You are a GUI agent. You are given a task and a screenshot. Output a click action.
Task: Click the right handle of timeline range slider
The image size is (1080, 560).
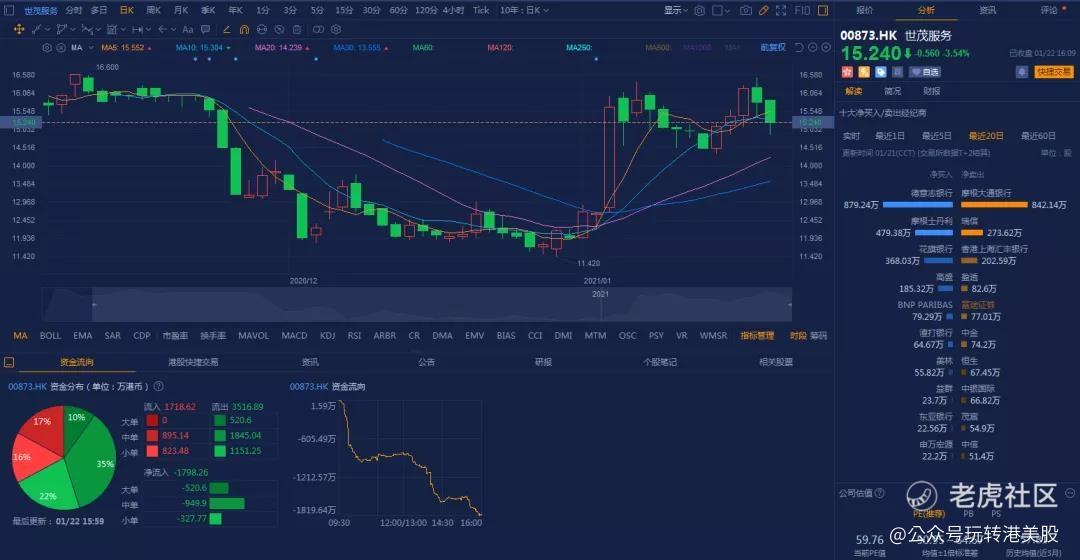[x=790, y=304]
